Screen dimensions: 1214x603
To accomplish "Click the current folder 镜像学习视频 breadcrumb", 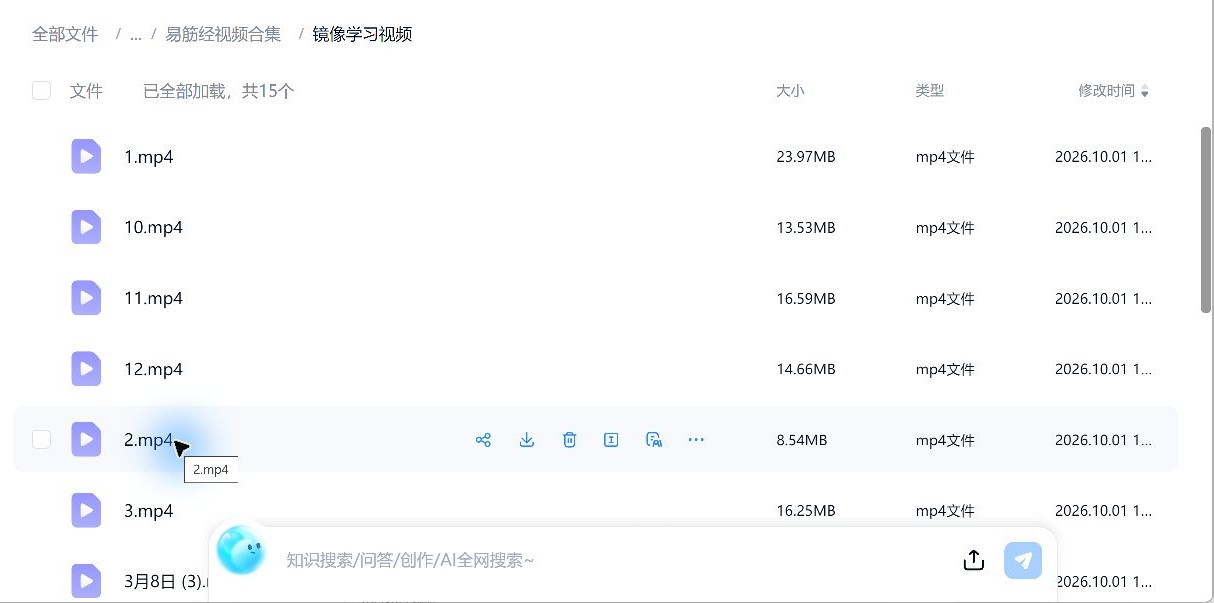I will point(362,35).
